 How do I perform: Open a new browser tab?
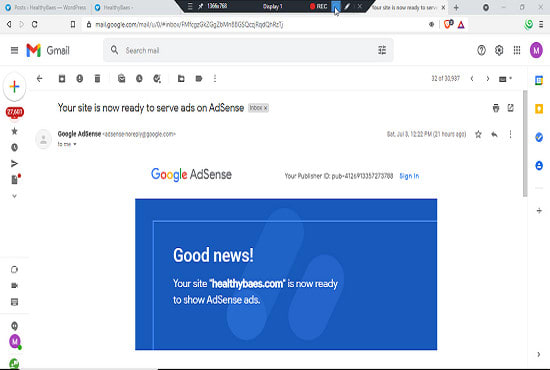pyautogui.click(x=456, y=7)
